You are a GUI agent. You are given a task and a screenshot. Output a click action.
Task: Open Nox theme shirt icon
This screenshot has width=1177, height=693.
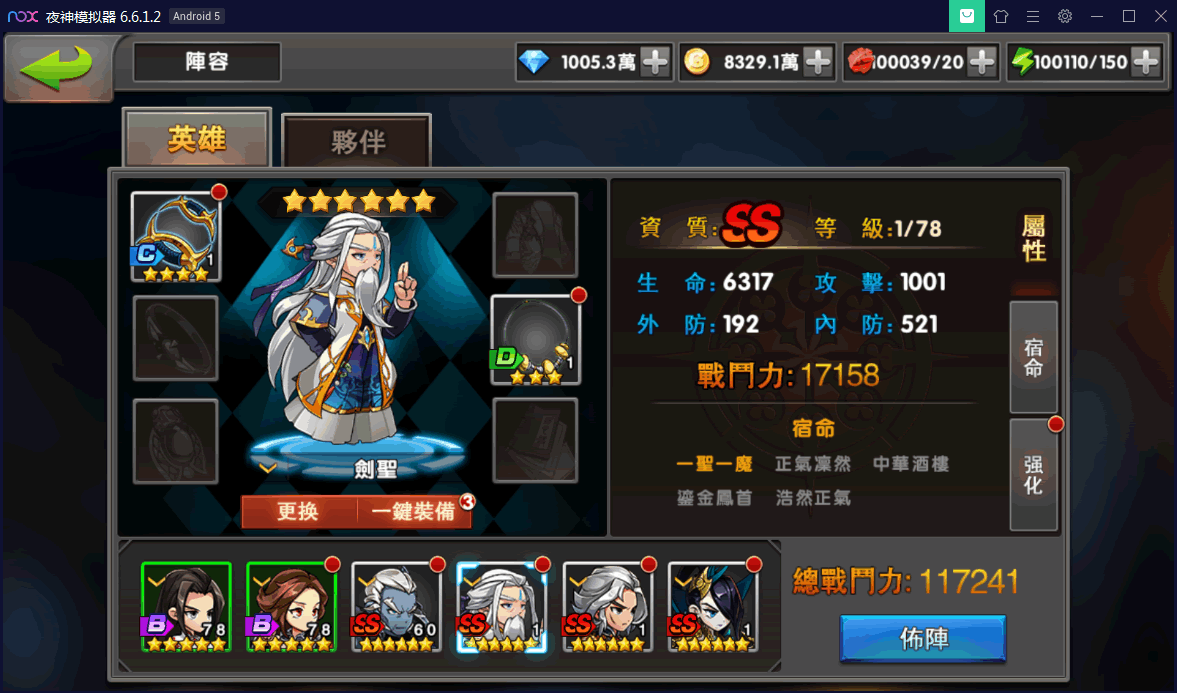tap(1001, 16)
